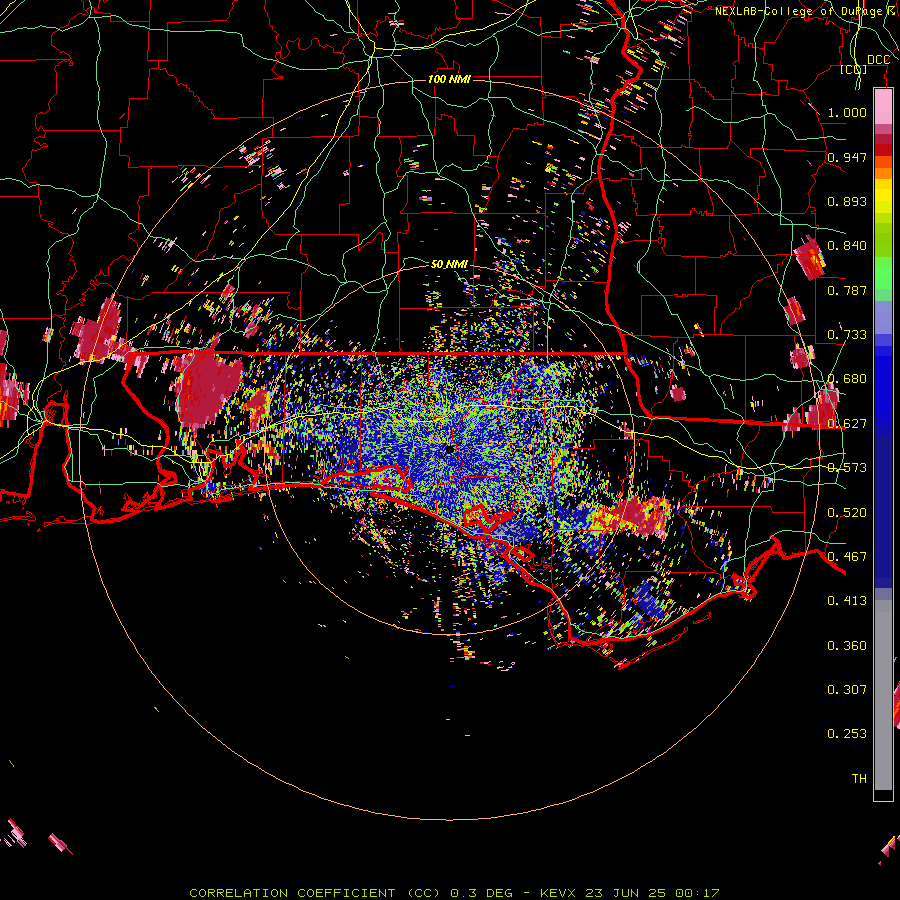Image resolution: width=900 pixels, height=900 pixels.
Task: Click the 0.307 color scale value
Action: tap(847, 689)
